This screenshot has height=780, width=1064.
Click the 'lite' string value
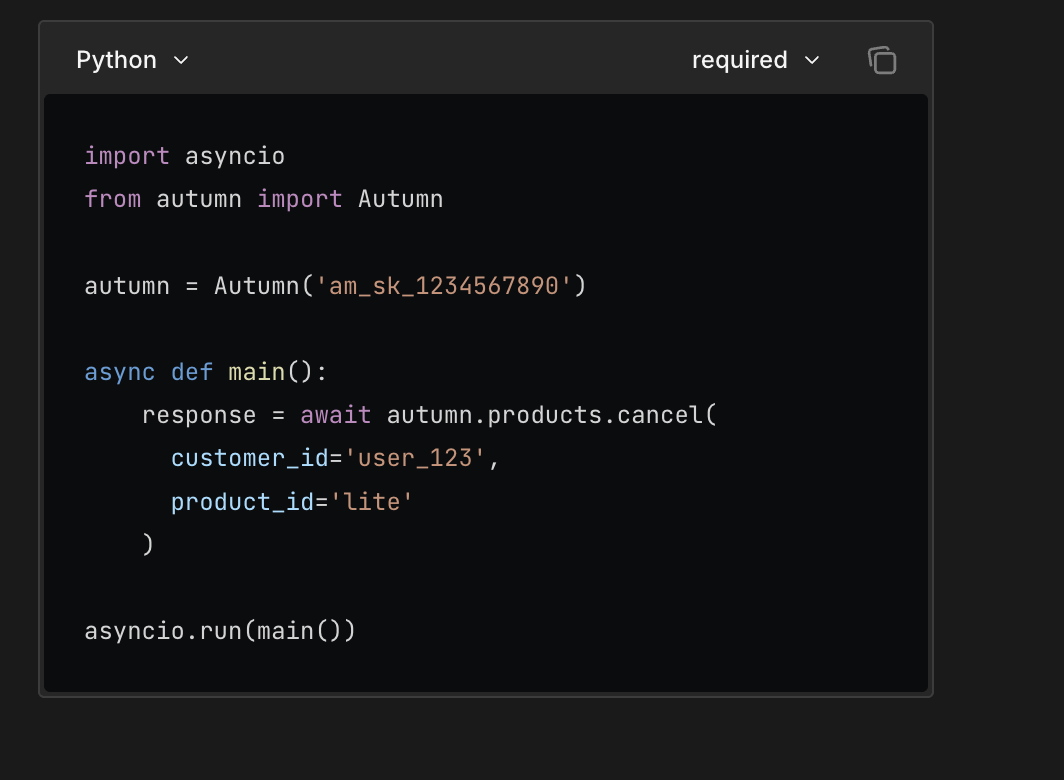tap(372, 501)
